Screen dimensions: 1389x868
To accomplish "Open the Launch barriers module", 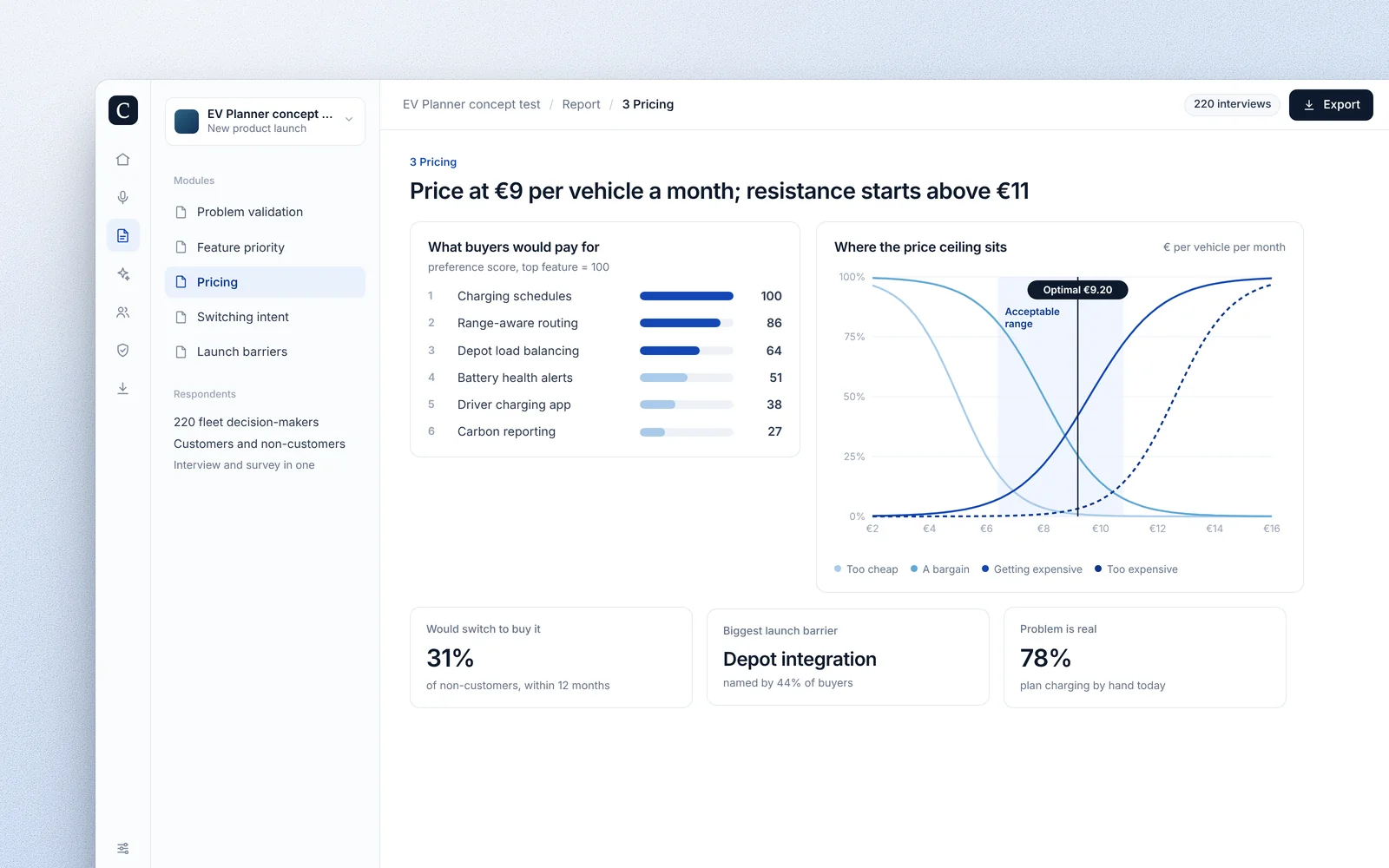I will (x=265, y=352).
